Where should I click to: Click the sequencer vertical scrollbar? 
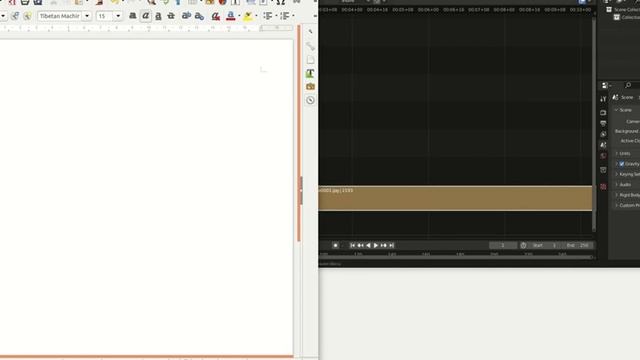click(x=594, y=124)
